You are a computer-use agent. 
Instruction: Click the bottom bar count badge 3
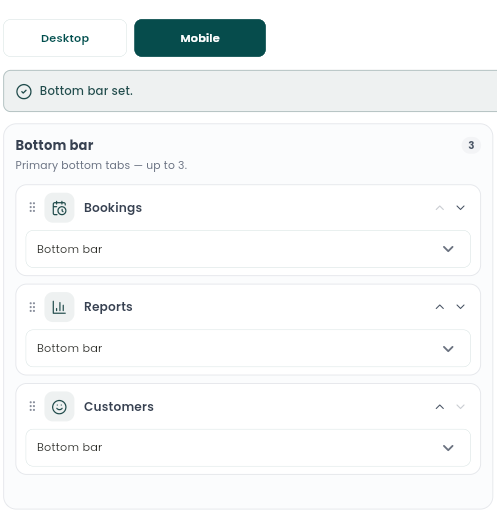pos(471,145)
